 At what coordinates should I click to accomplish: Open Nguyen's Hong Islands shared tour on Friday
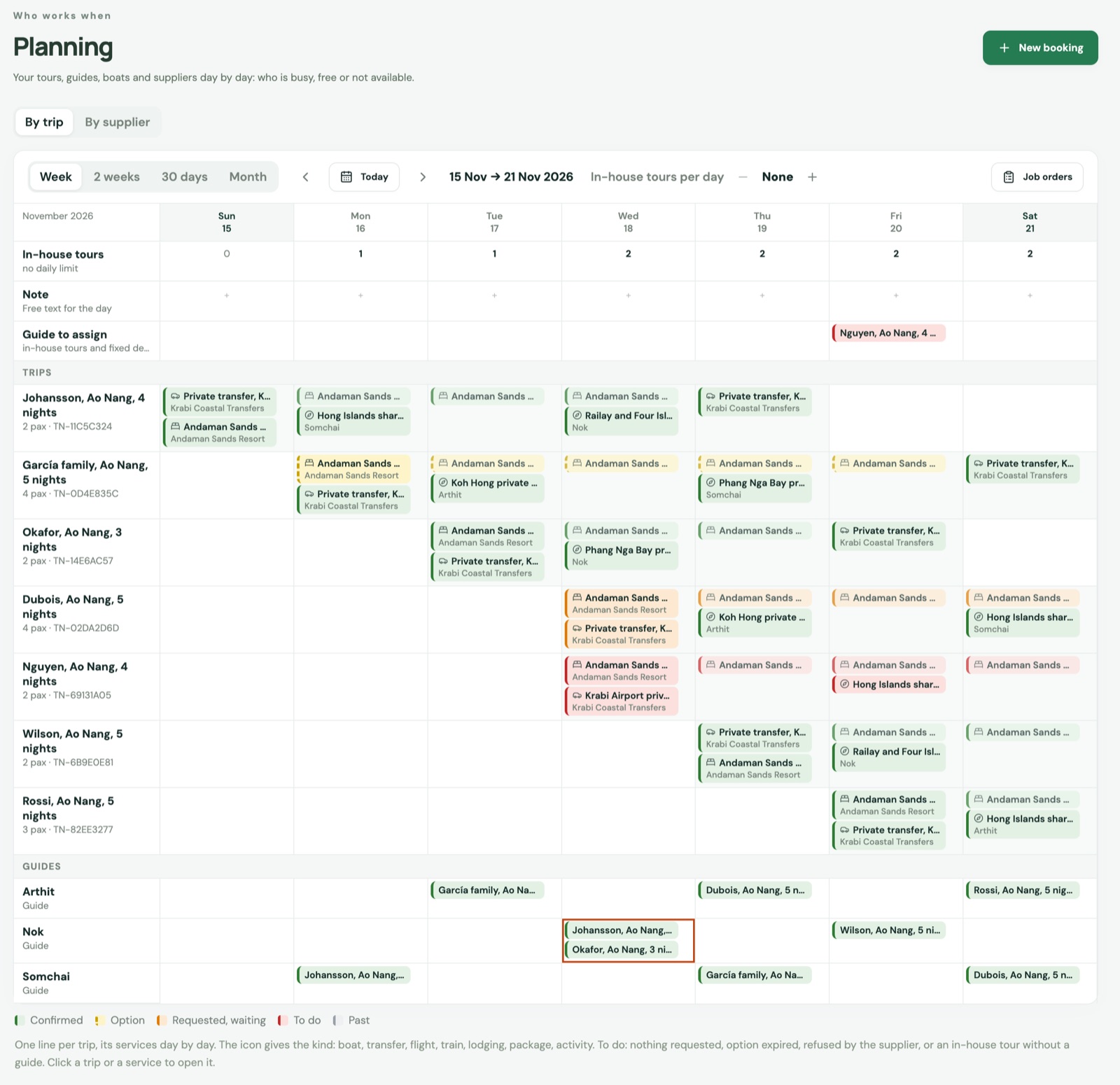point(889,685)
